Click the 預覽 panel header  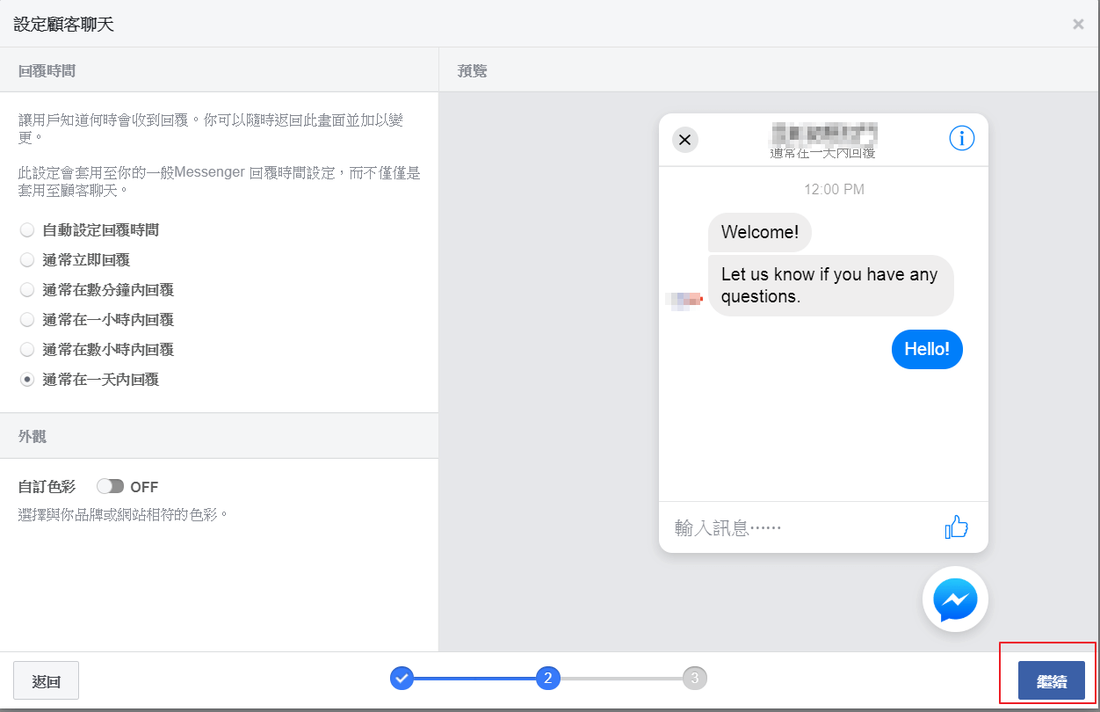769,70
